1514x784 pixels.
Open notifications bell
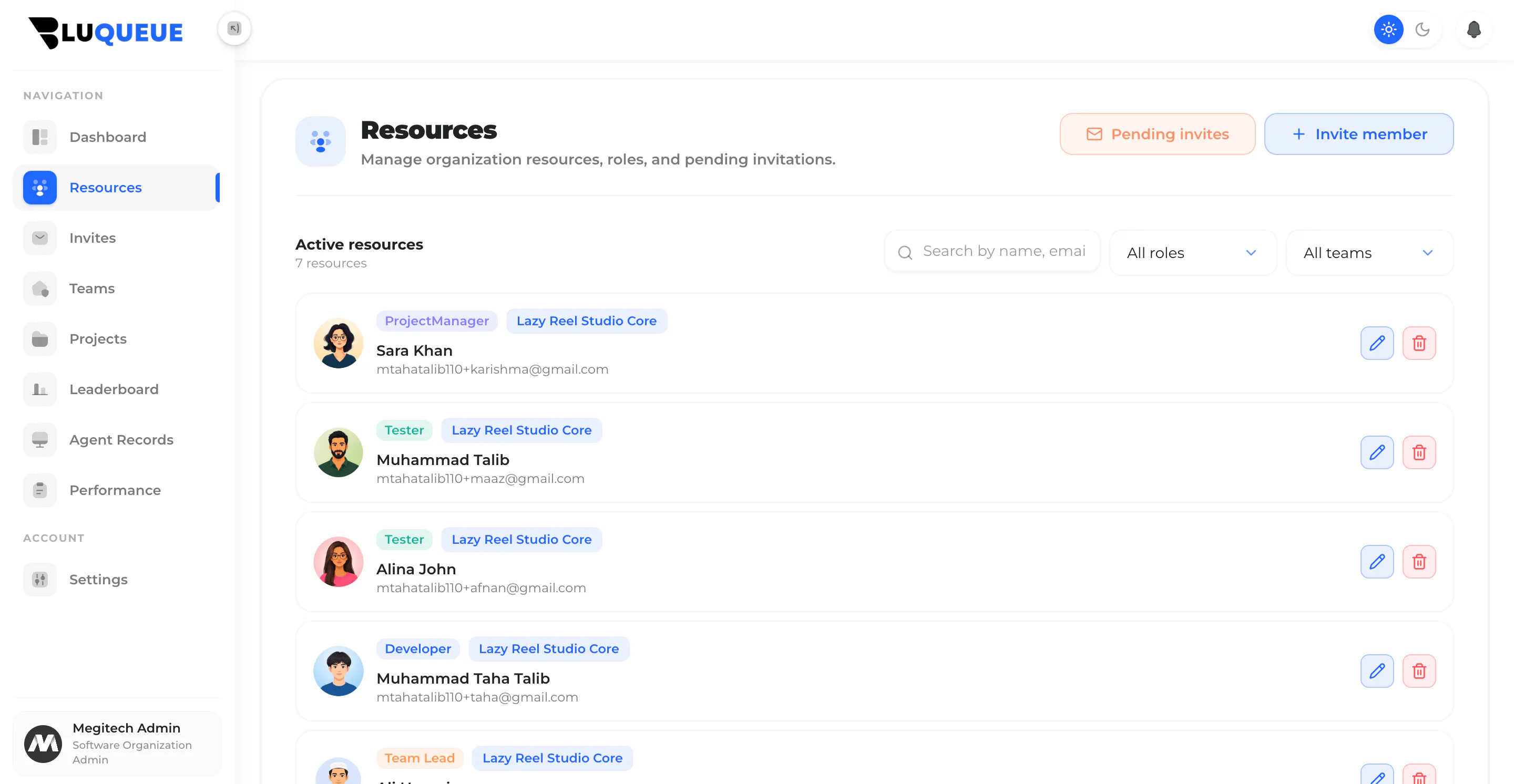click(x=1474, y=29)
